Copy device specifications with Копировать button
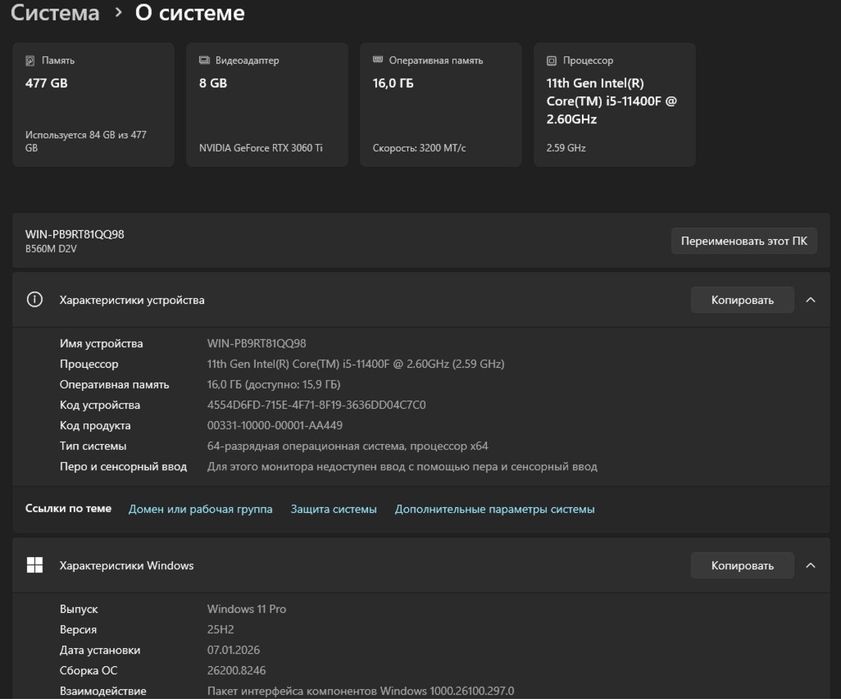841x699 pixels. point(742,300)
